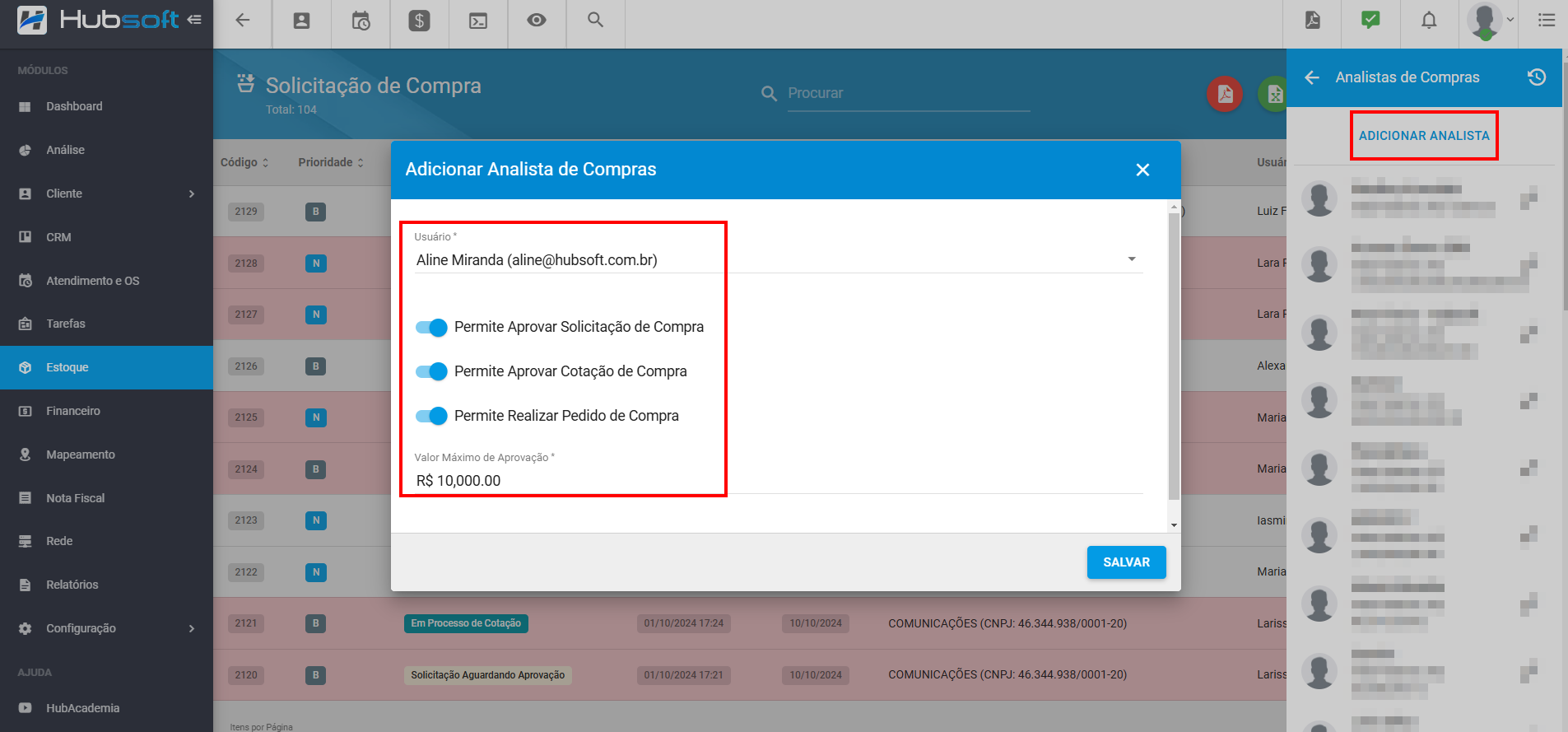Open the Usuário dropdown with Aline Miranda
1568x732 pixels.
point(779,260)
